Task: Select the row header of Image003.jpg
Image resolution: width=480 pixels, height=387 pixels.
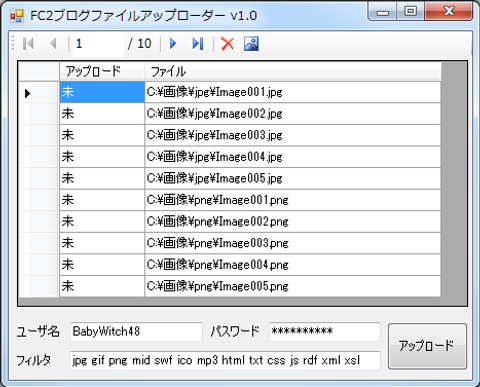Action: coord(39,135)
